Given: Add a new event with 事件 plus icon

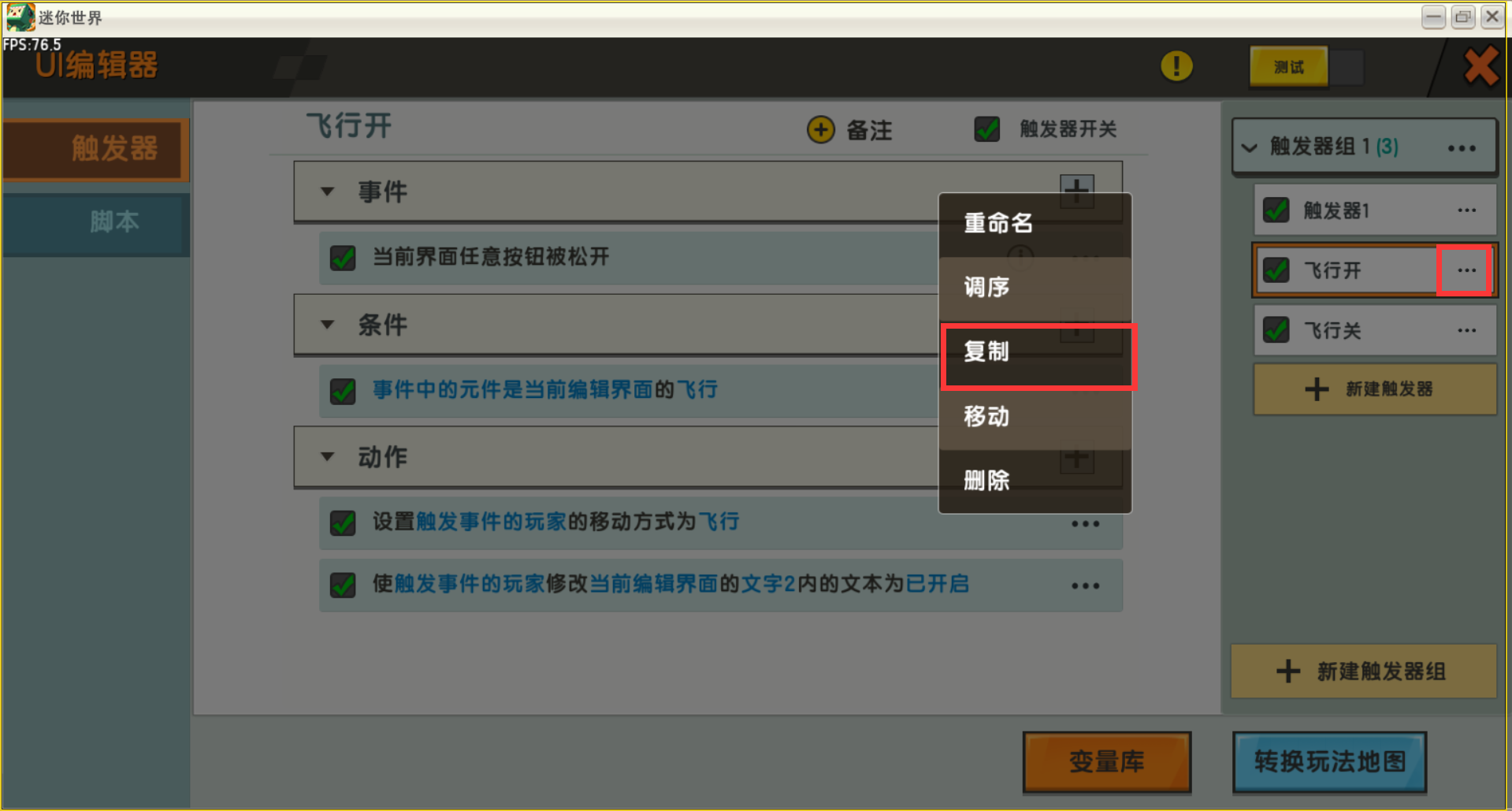Looking at the screenshot, I should tap(1076, 191).
